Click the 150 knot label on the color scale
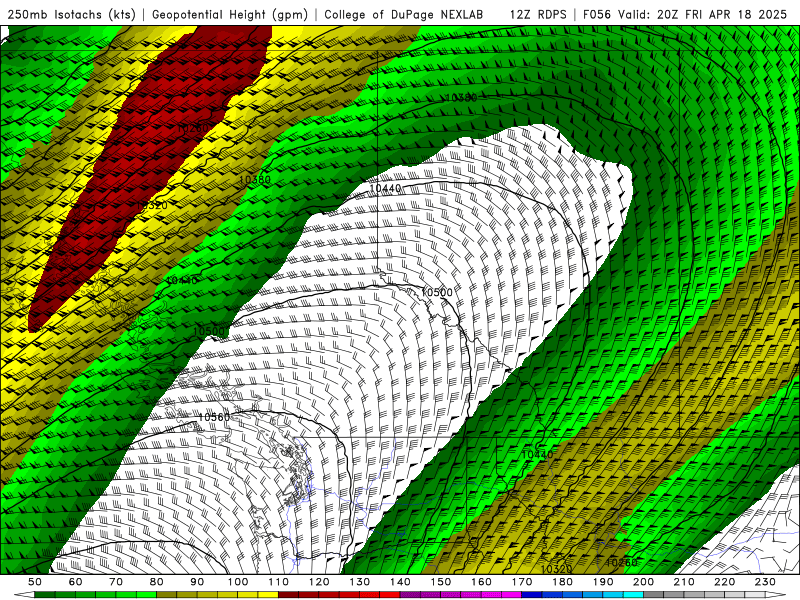Image resolution: width=800 pixels, height=600 pixels. (x=440, y=582)
